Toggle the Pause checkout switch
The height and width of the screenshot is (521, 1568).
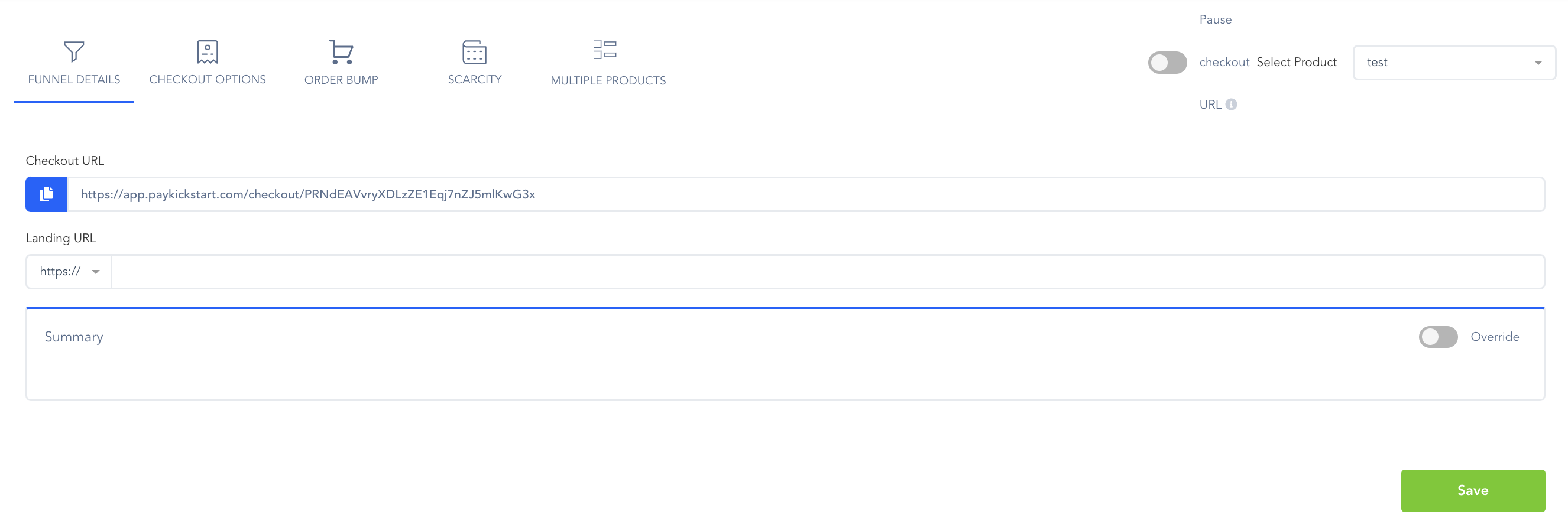pos(1167,63)
